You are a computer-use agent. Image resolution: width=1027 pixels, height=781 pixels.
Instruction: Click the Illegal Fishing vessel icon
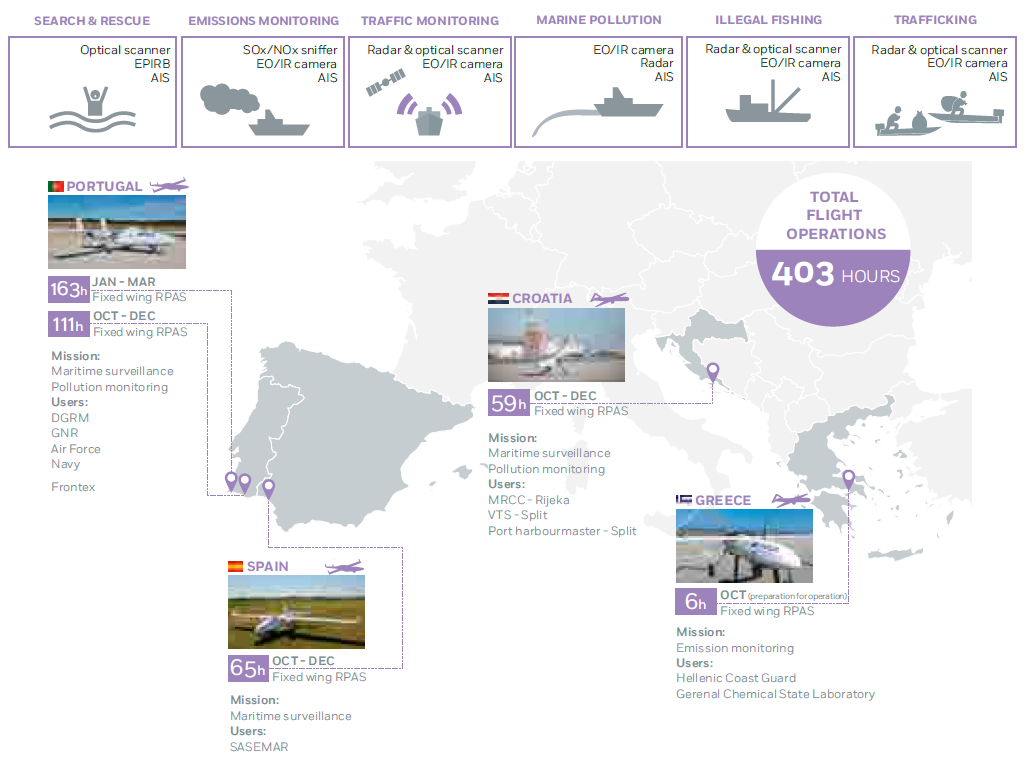(x=768, y=102)
